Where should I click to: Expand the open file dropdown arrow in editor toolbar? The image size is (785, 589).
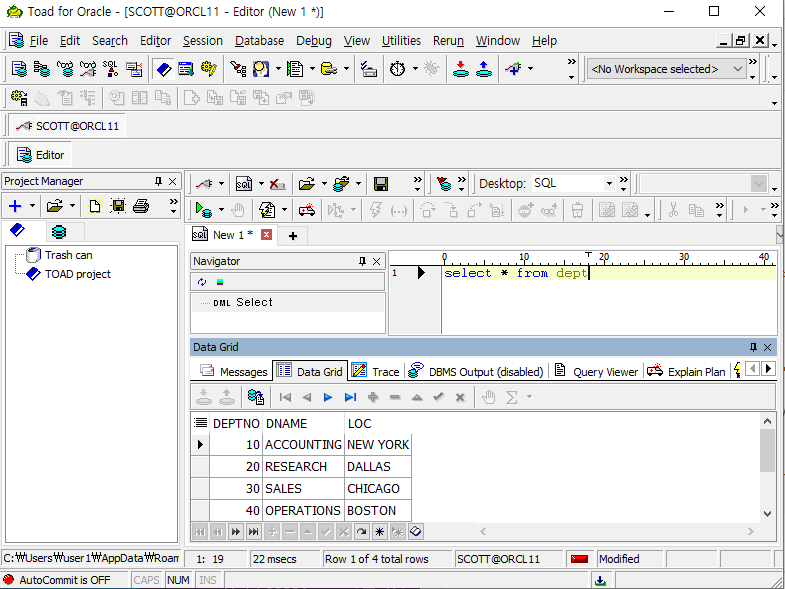324,184
